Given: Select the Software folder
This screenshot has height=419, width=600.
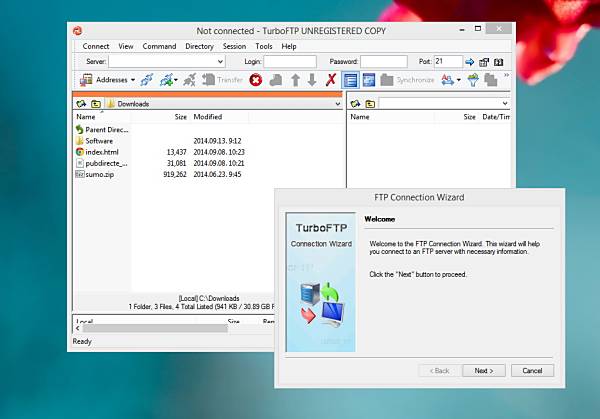Looking at the screenshot, I should tap(95, 141).
